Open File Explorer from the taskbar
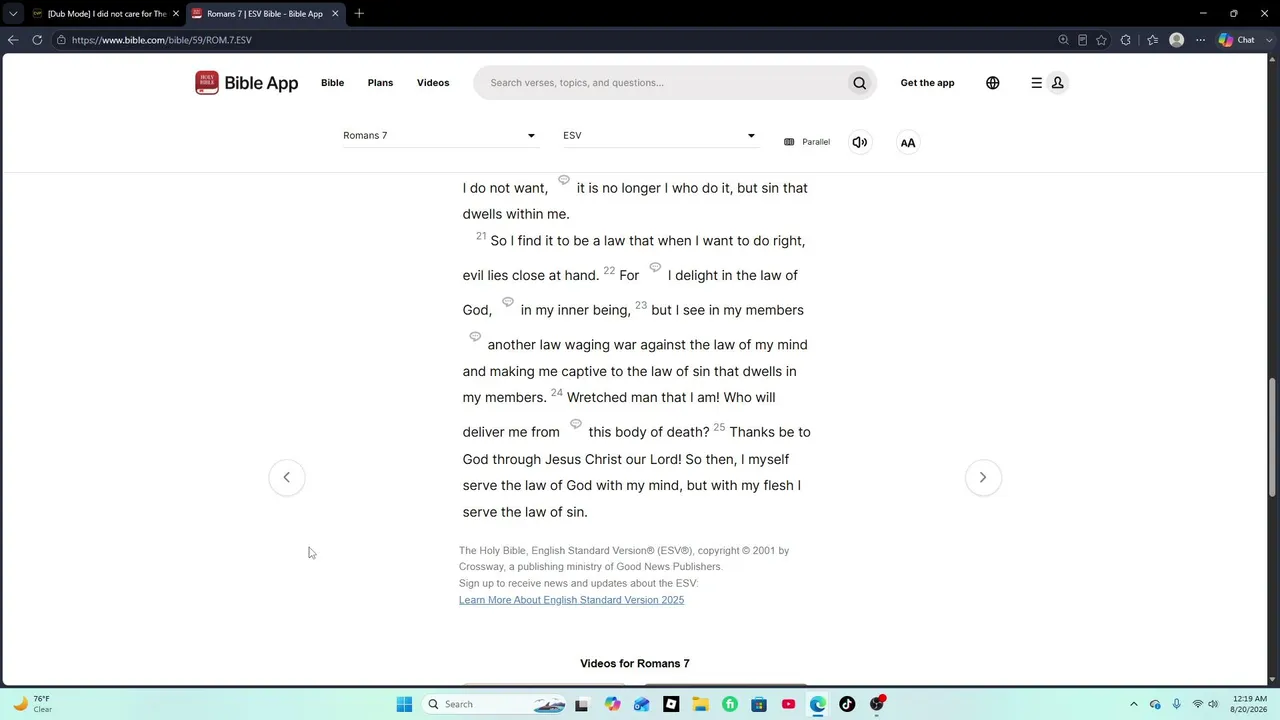Screen dimensions: 1280x720 click(x=700, y=704)
